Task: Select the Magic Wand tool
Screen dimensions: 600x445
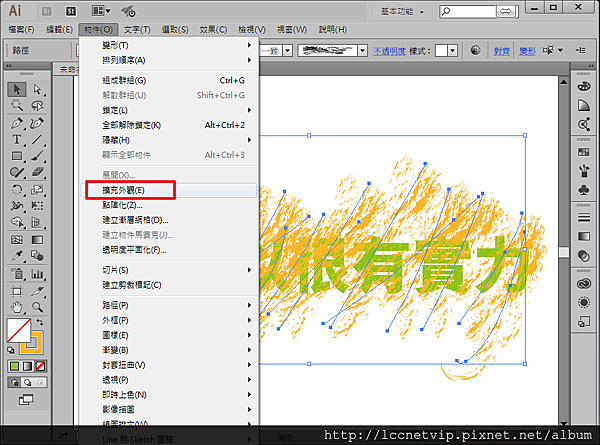Action: click(x=17, y=106)
